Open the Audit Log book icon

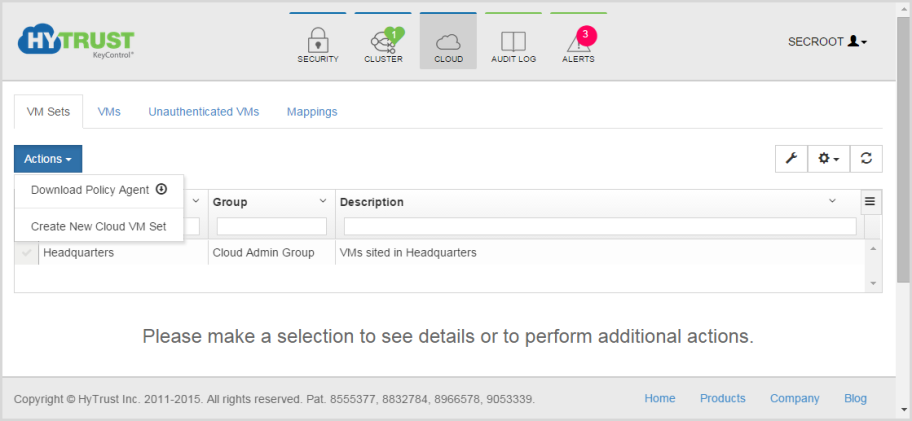513,42
